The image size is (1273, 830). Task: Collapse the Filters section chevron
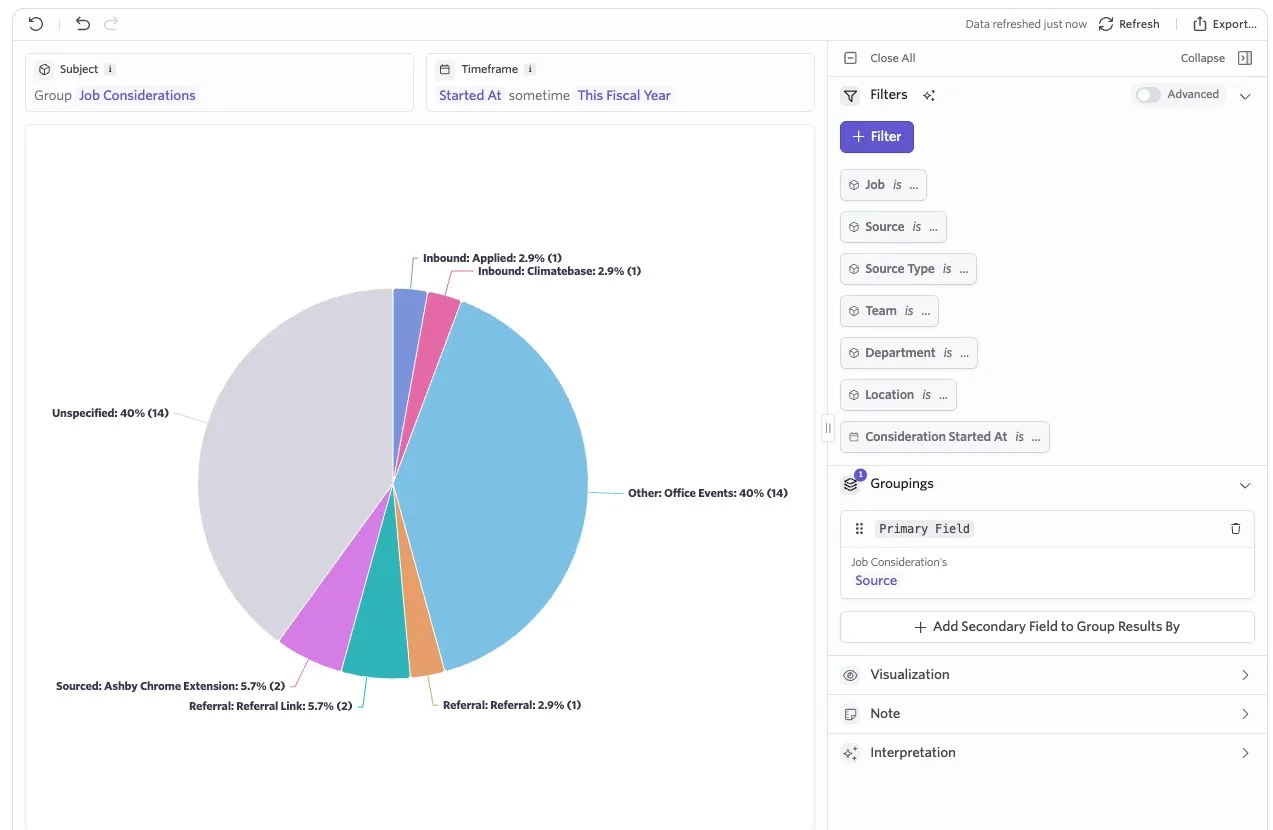pos(1245,96)
